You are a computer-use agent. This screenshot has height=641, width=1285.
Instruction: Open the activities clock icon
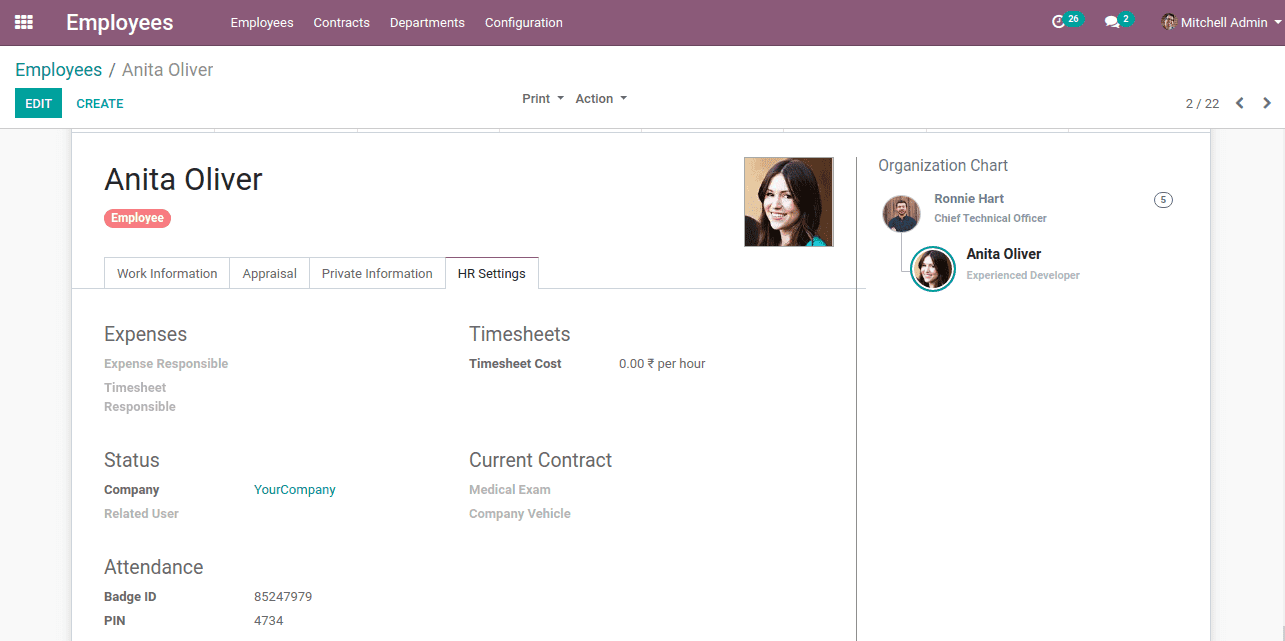coord(1059,22)
